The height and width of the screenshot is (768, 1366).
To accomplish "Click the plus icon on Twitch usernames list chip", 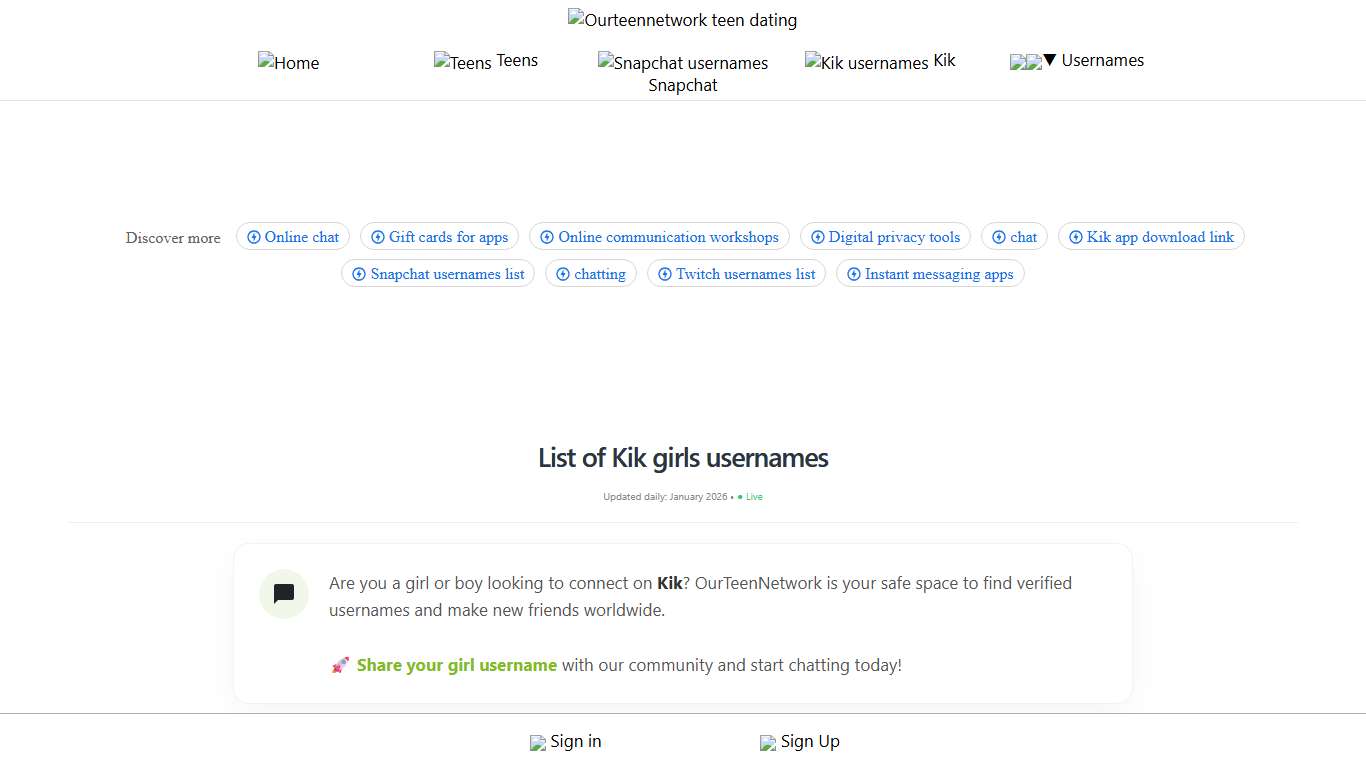I will tap(664, 273).
